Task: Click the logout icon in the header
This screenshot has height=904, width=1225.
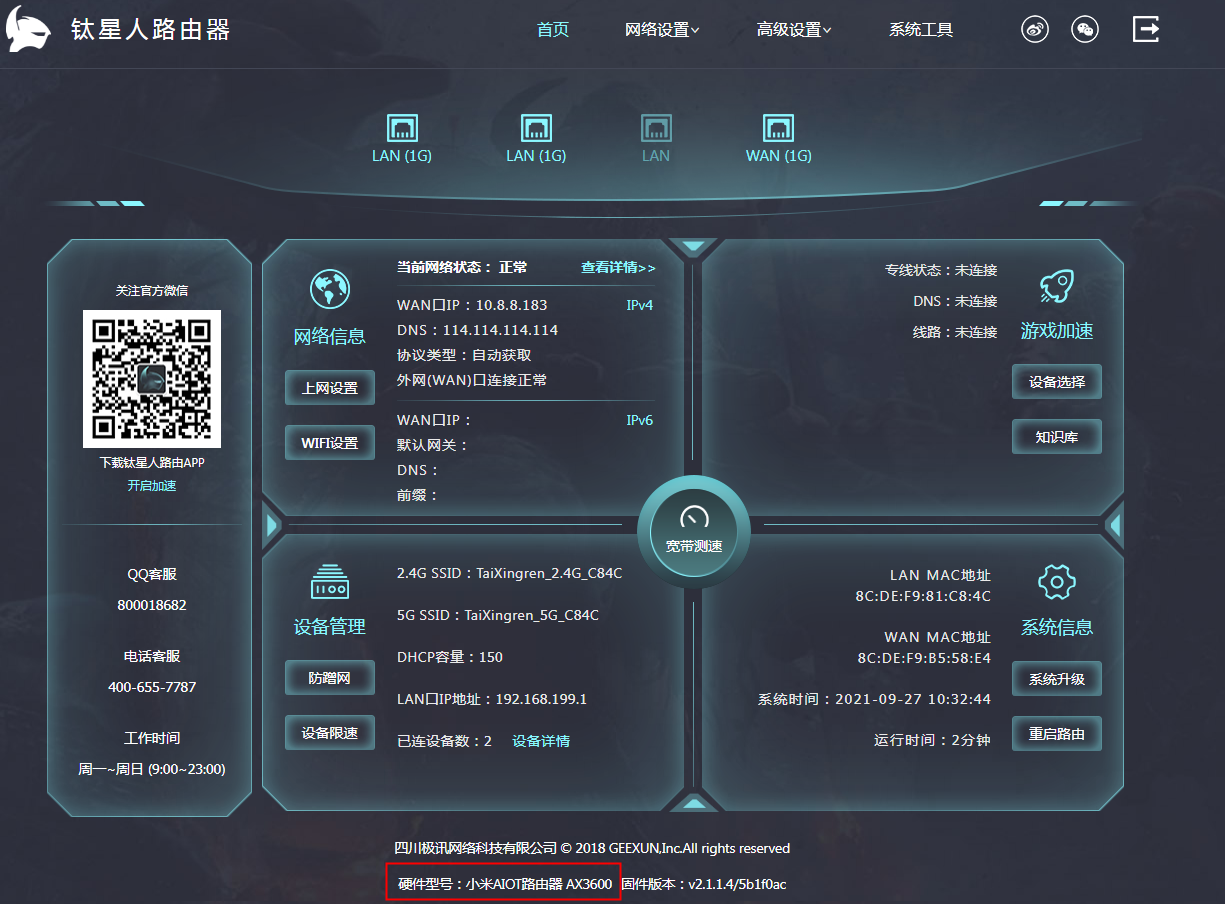Action: [1146, 29]
